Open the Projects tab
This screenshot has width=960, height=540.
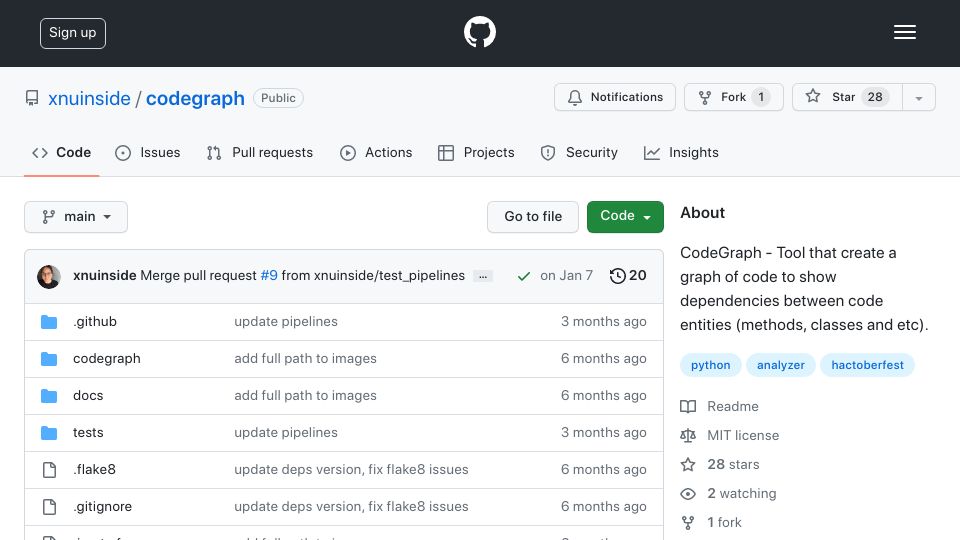pyautogui.click(x=476, y=152)
